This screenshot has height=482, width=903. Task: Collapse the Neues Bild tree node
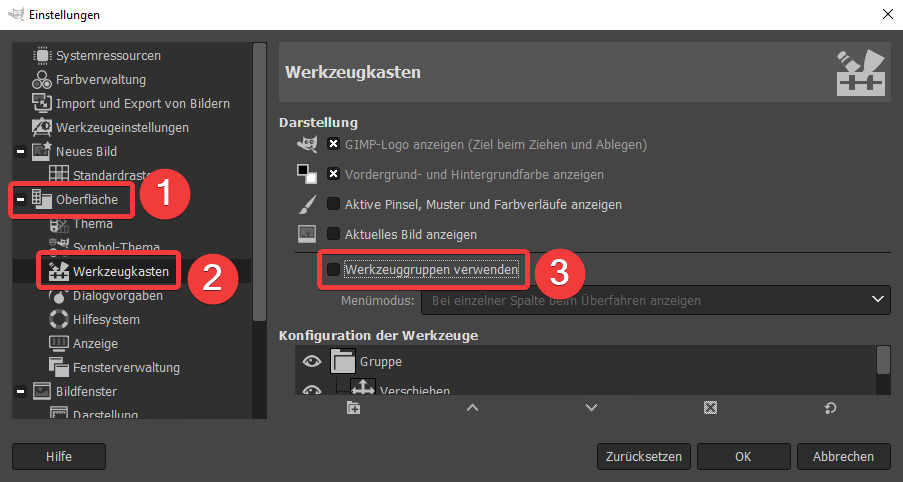(x=21, y=151)
